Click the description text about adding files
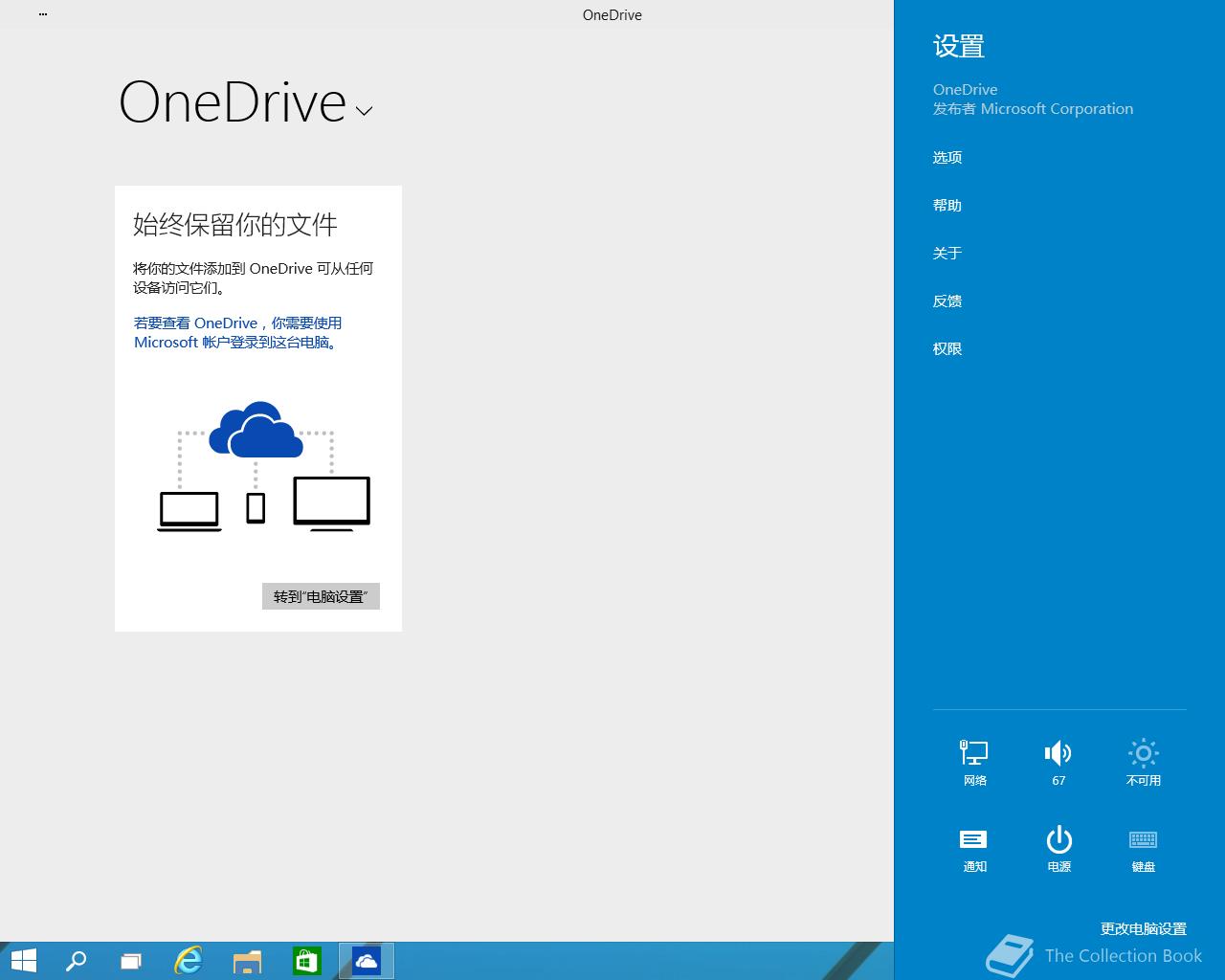This screenshot has width=1225, height=980. pyautogui.click(x=254, y=278)
